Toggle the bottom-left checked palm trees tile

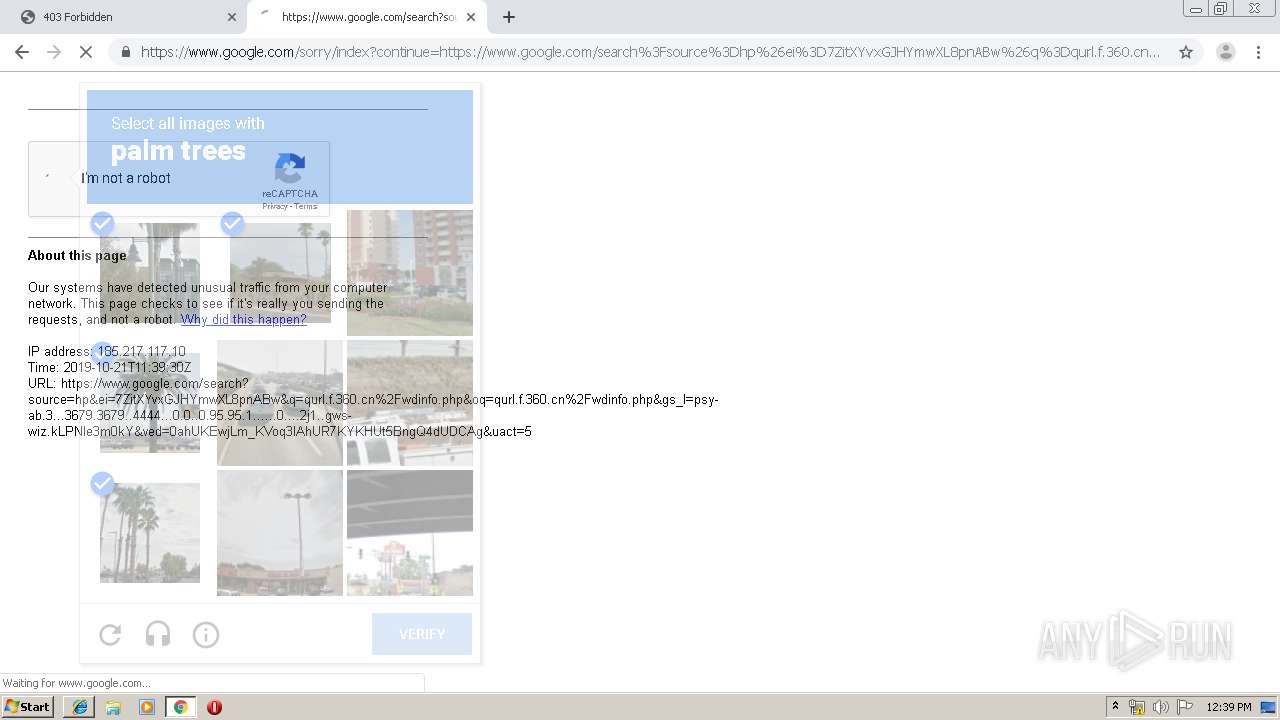(150, 533)
